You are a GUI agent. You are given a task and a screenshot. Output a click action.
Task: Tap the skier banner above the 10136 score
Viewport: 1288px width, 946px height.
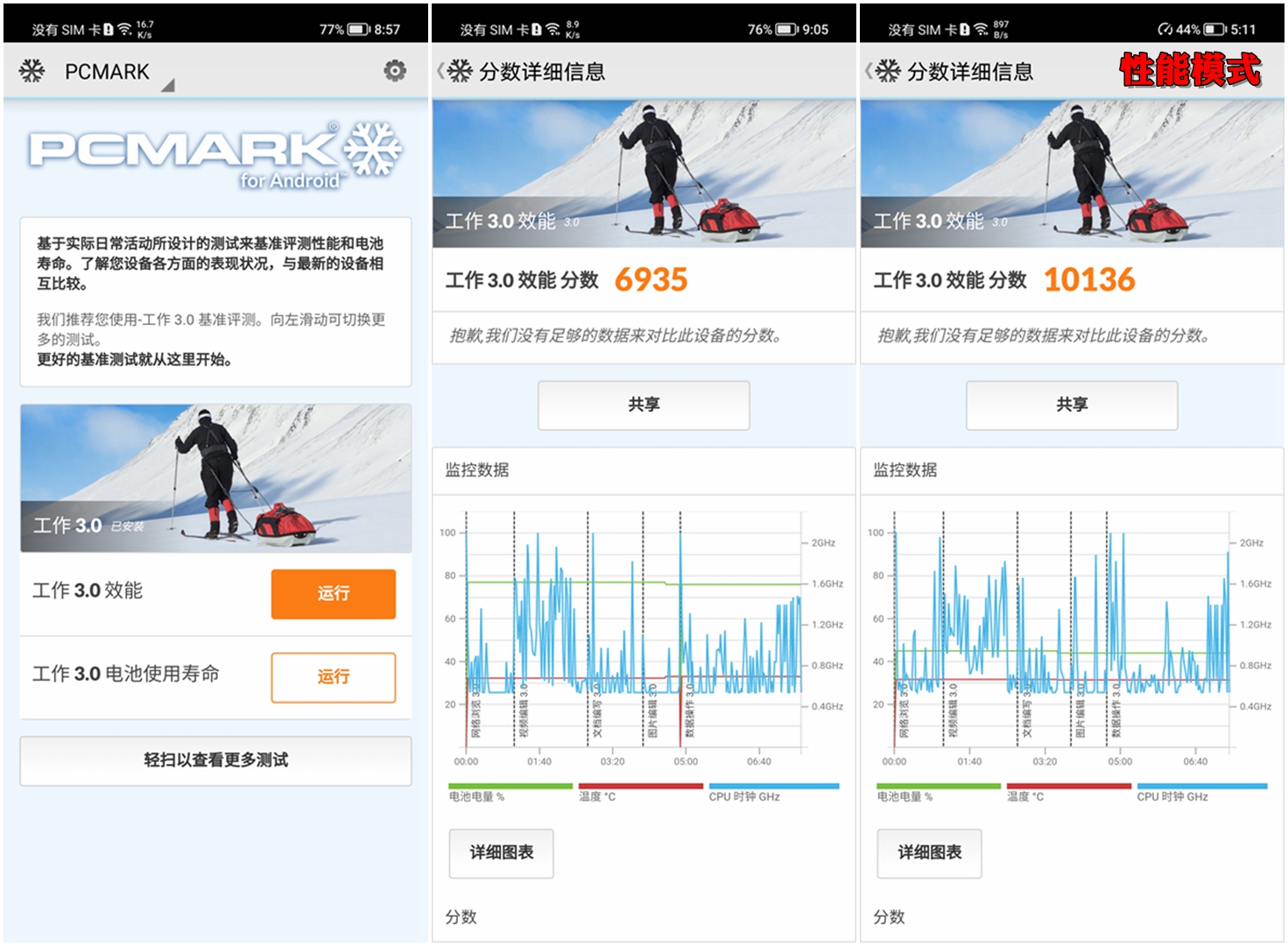pyautogui.click(x=1072, y=173)
